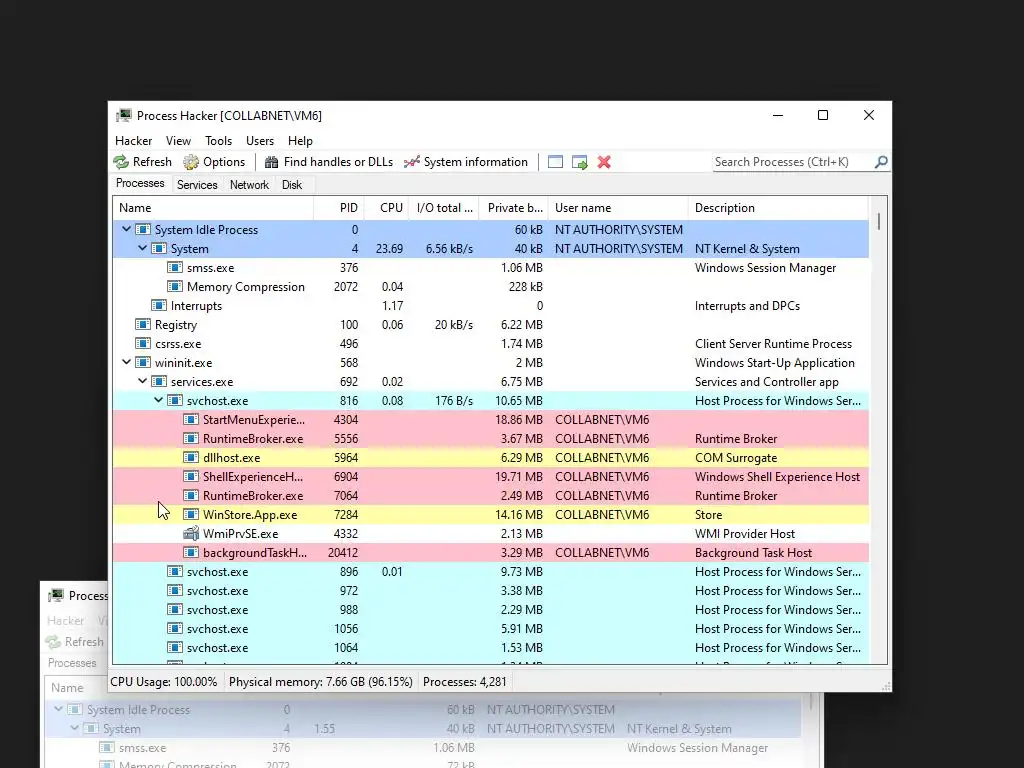Collapse the System Idle Process node
1024x768 pixels.
pos(126,229)
